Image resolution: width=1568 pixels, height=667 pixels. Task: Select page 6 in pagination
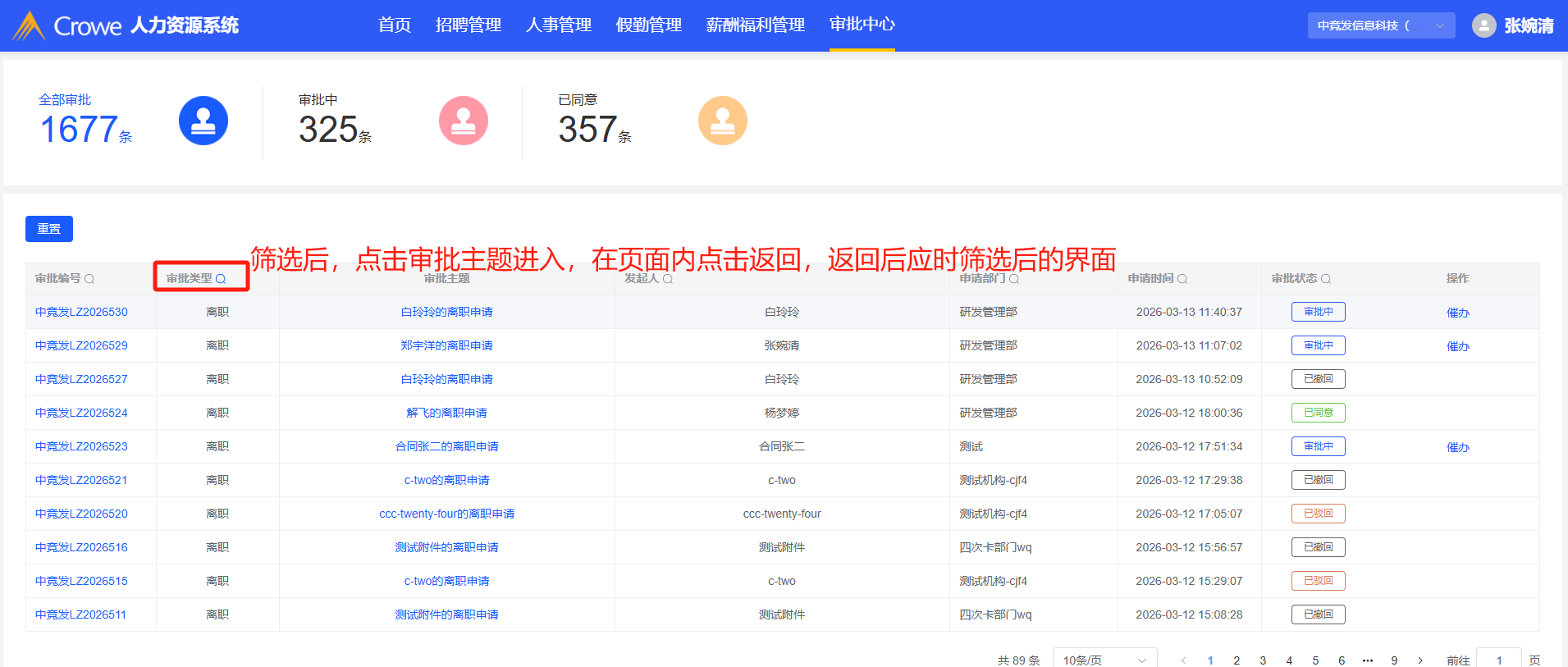[1342, 660]
